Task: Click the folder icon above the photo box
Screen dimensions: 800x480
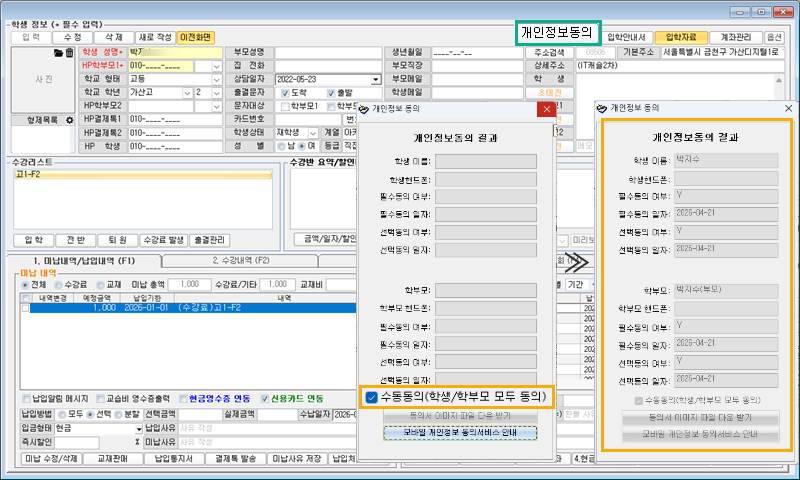Action: 59,52
